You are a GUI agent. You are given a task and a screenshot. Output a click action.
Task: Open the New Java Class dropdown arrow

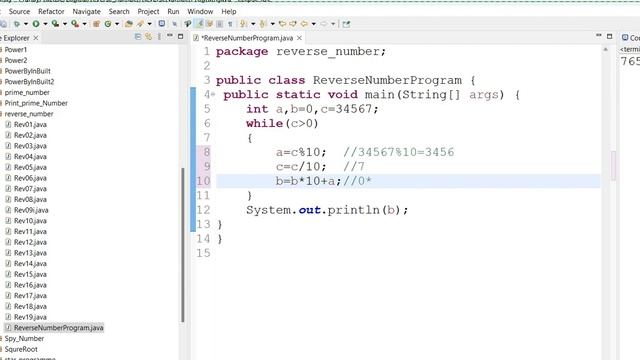[x=117, y=24]
